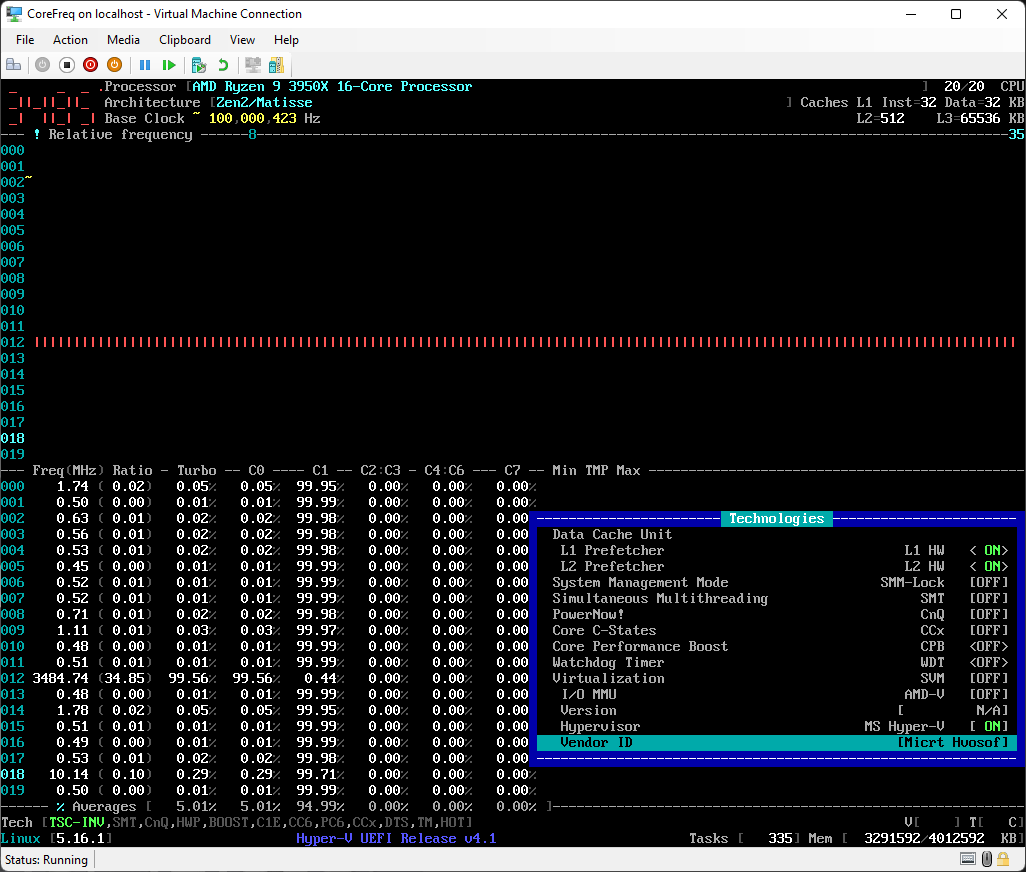Open the File menu

[x=25, y=40]
